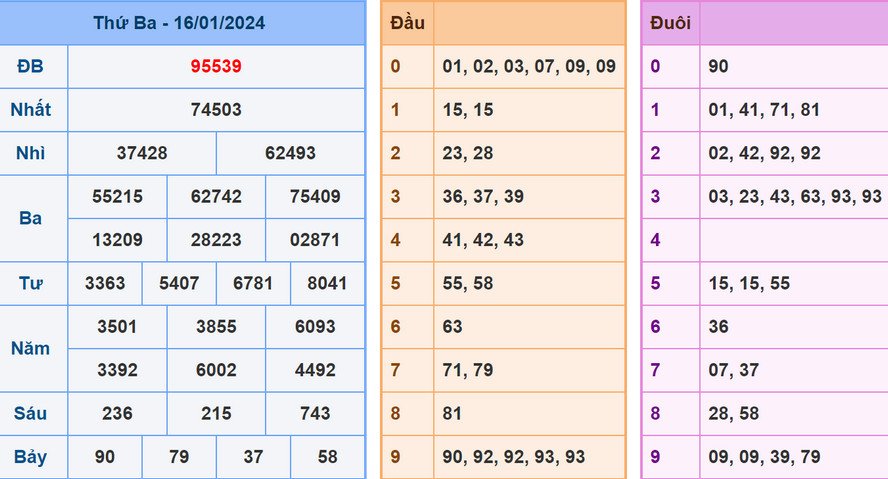Image resolution: width=888 pixels, height=479 pixels.
Task: Select fourth prize number 6781
Action: 253,283
